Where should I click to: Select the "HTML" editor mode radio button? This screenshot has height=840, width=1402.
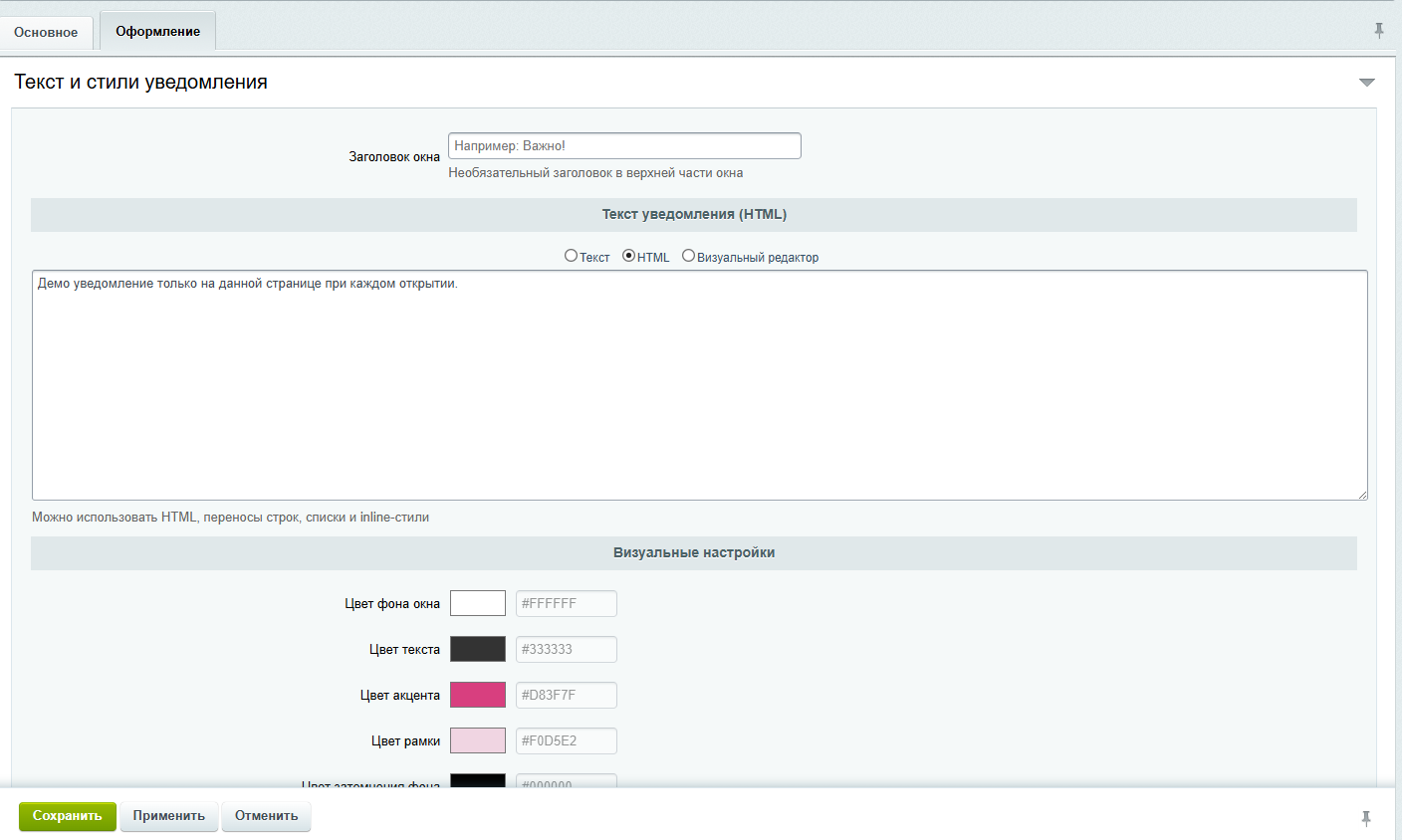click(628, 256)
